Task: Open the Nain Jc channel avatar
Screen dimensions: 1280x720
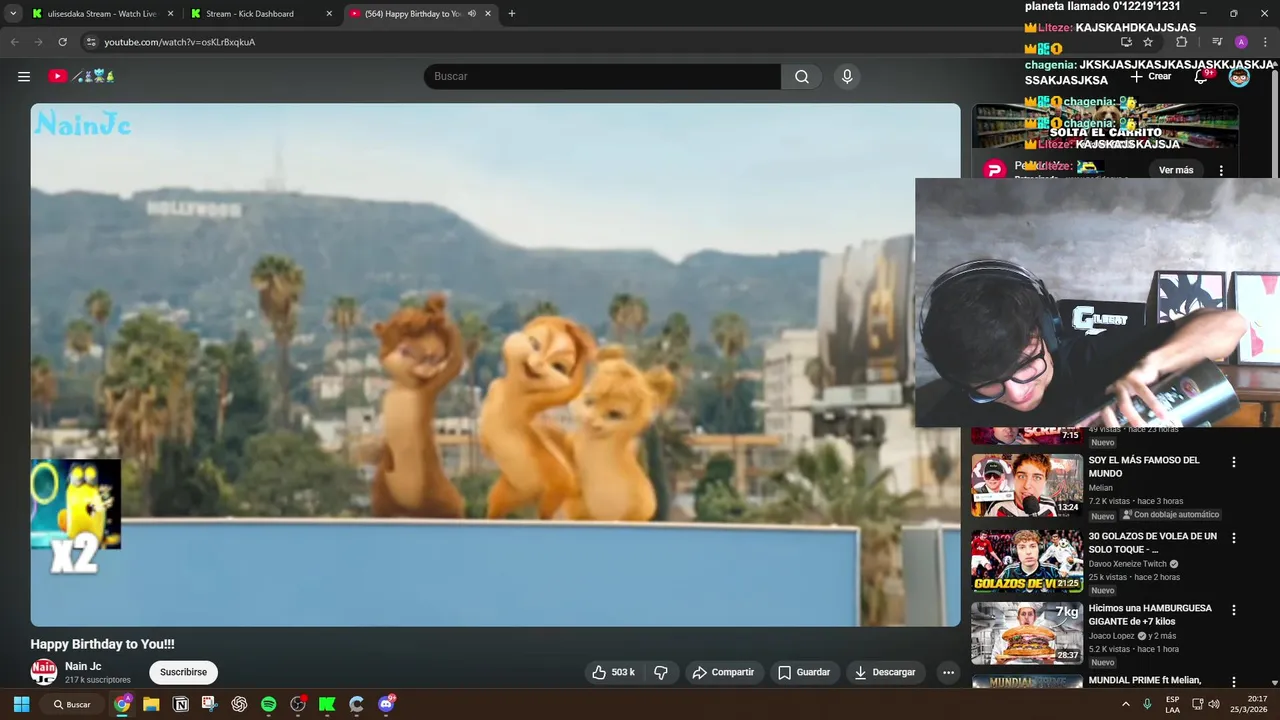Action: [44, 672]
